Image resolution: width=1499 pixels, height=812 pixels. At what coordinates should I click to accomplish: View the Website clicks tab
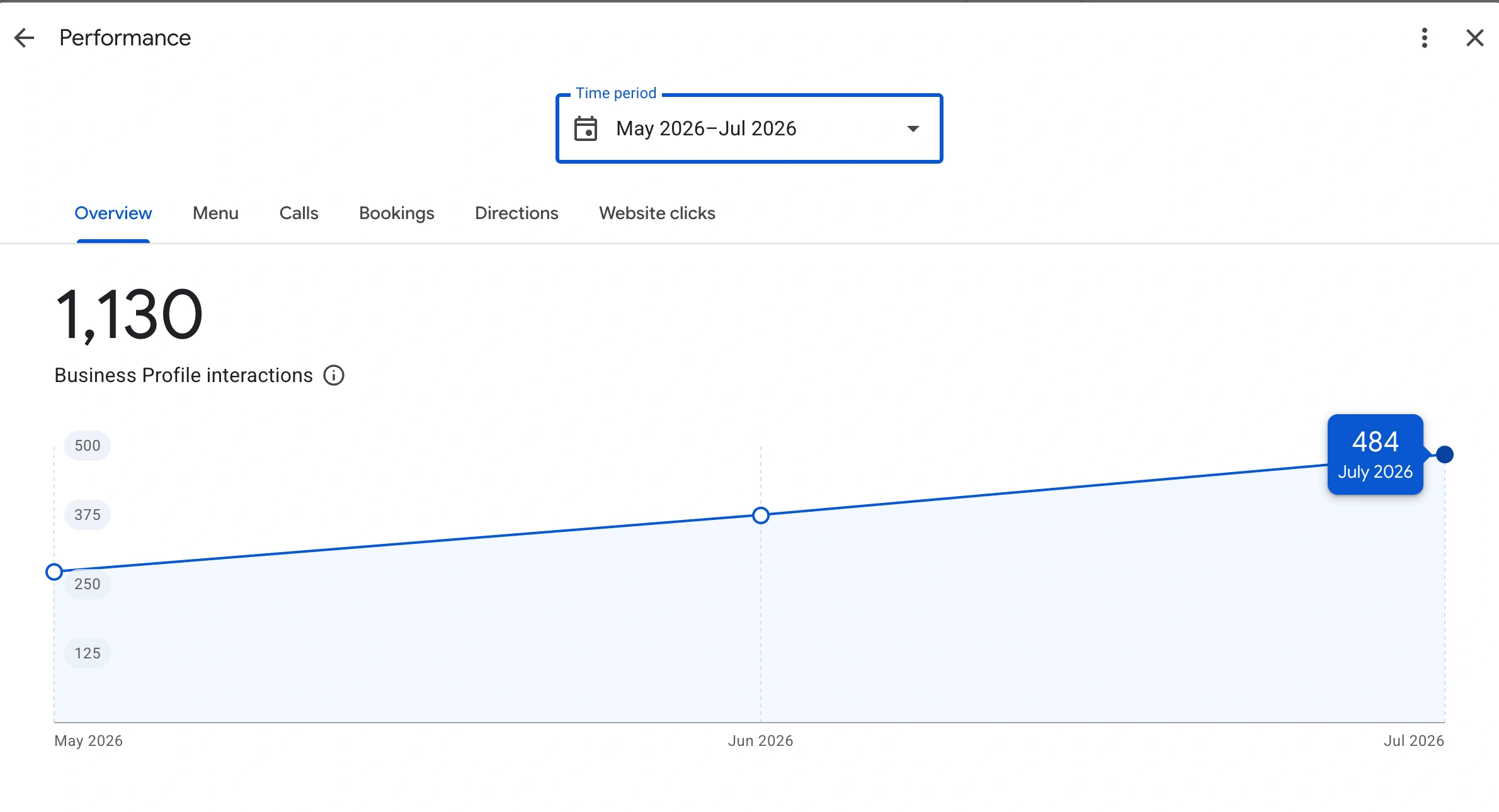coord(657,213)
